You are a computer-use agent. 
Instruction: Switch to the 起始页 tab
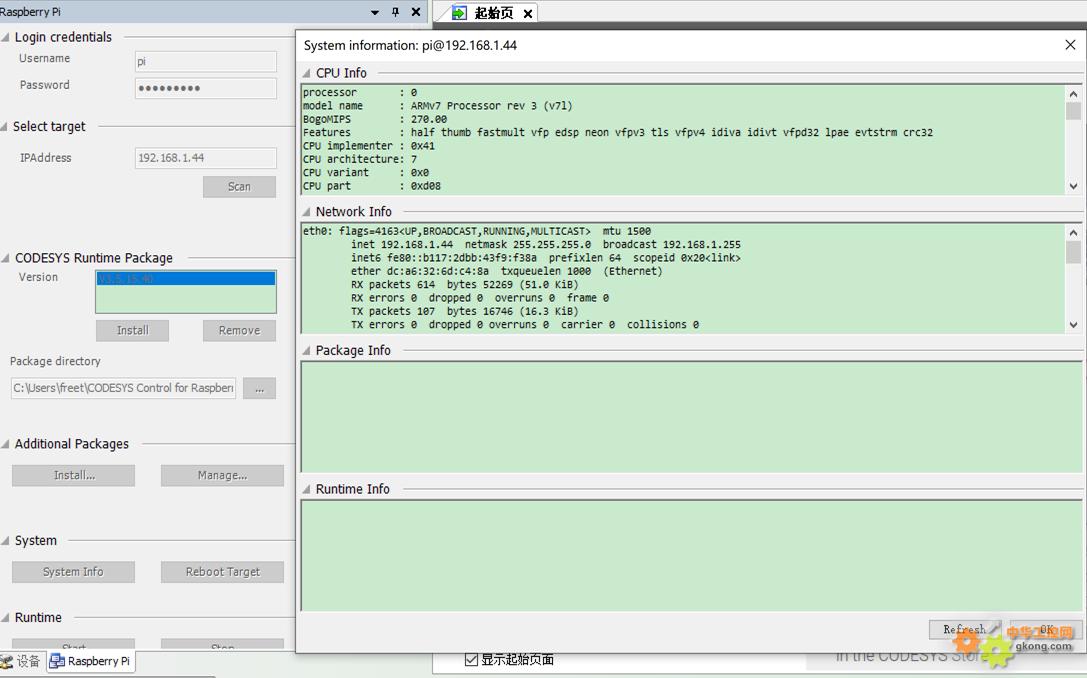click(494, 13)
